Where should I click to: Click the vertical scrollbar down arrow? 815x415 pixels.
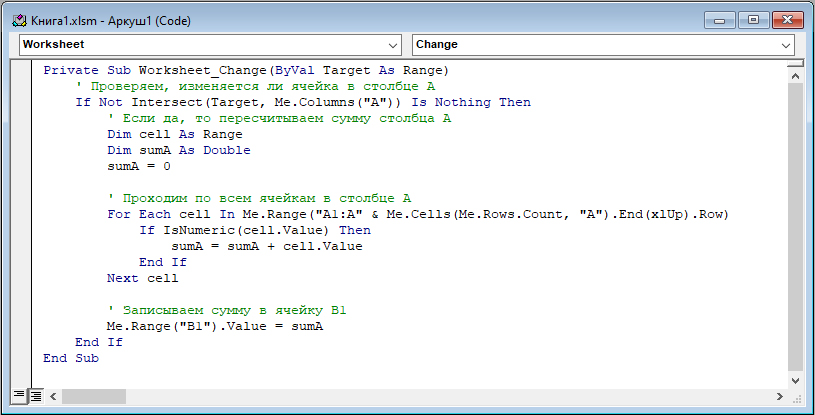click(x=795, y=381)
